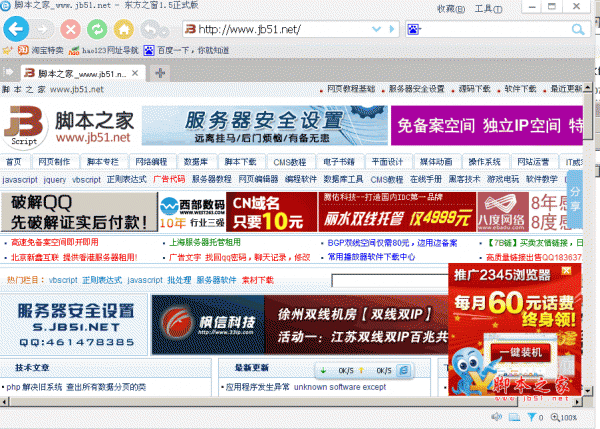This screenshot has height=429, width=600.
Task: Open the 应用程序发生异常 article link
Action: (x=306, y=387)
